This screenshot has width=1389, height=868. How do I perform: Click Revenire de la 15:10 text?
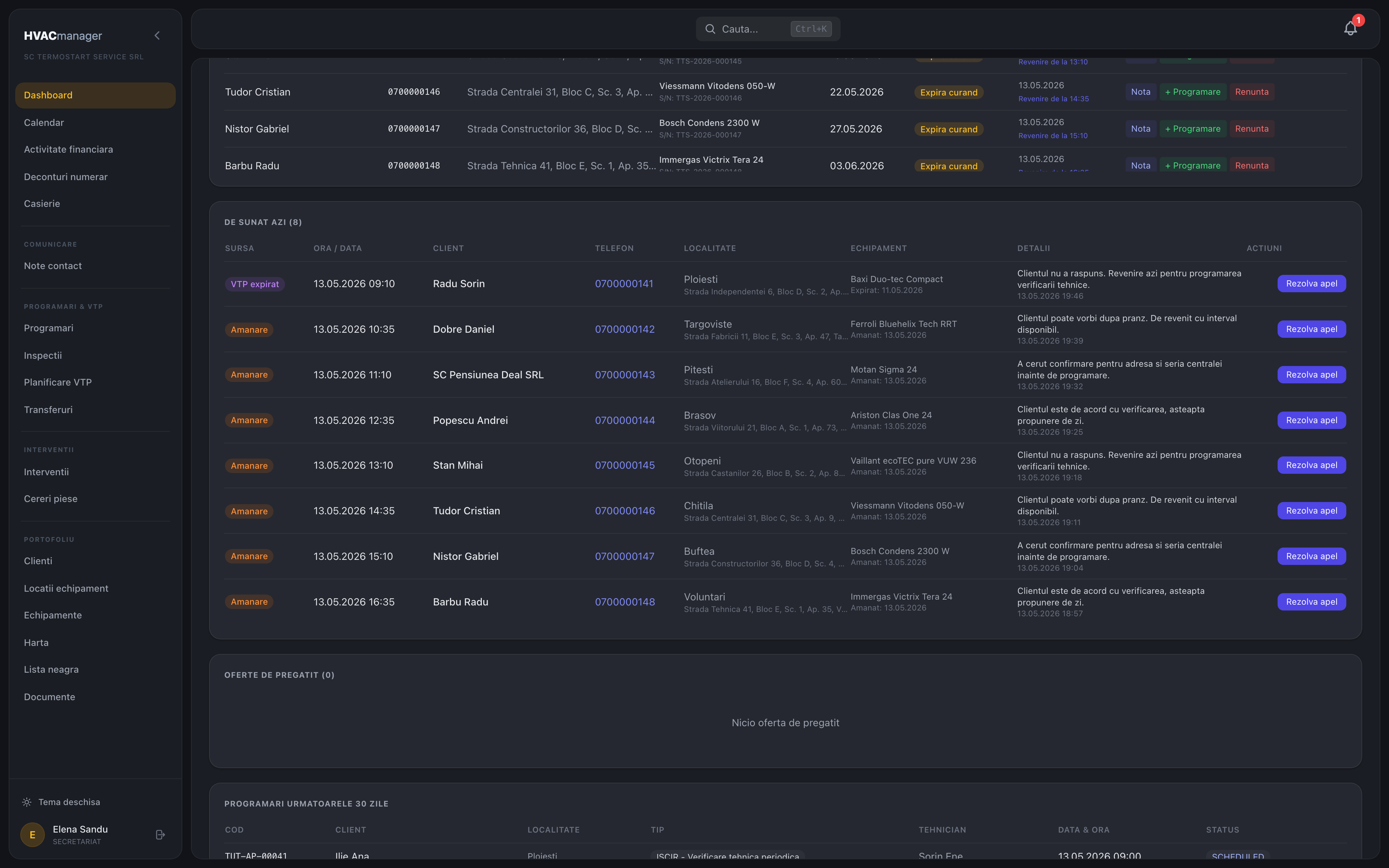[x=1053, y=136]
